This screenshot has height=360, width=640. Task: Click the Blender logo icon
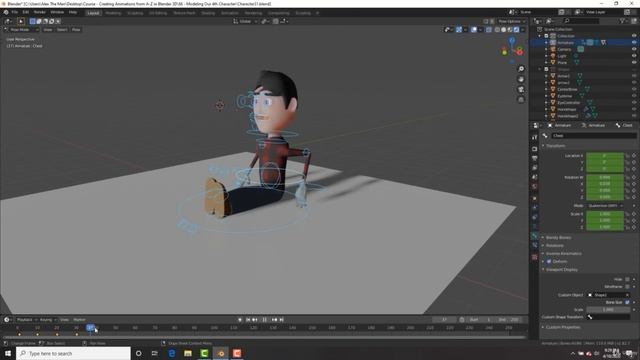[x=6, y=12]
